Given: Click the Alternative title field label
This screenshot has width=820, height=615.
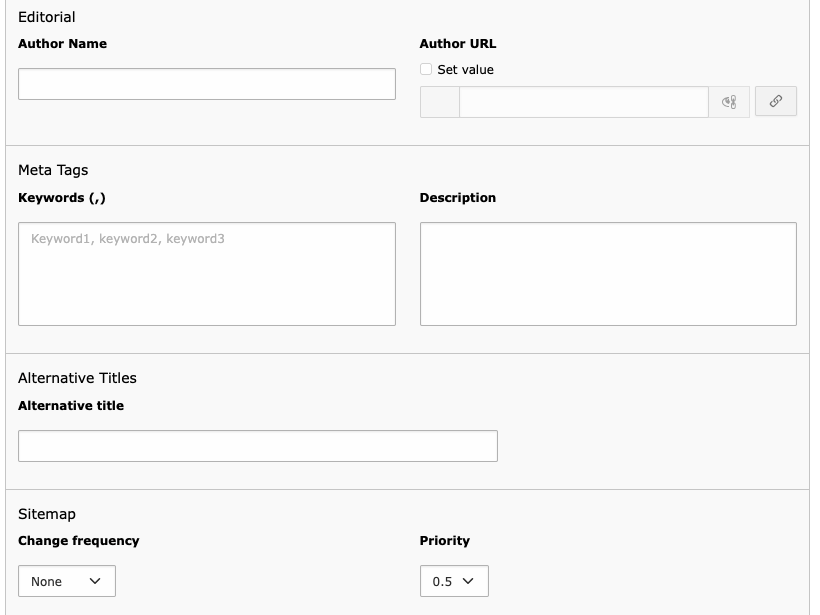Looking at the screenshot, I should point(71,406).
